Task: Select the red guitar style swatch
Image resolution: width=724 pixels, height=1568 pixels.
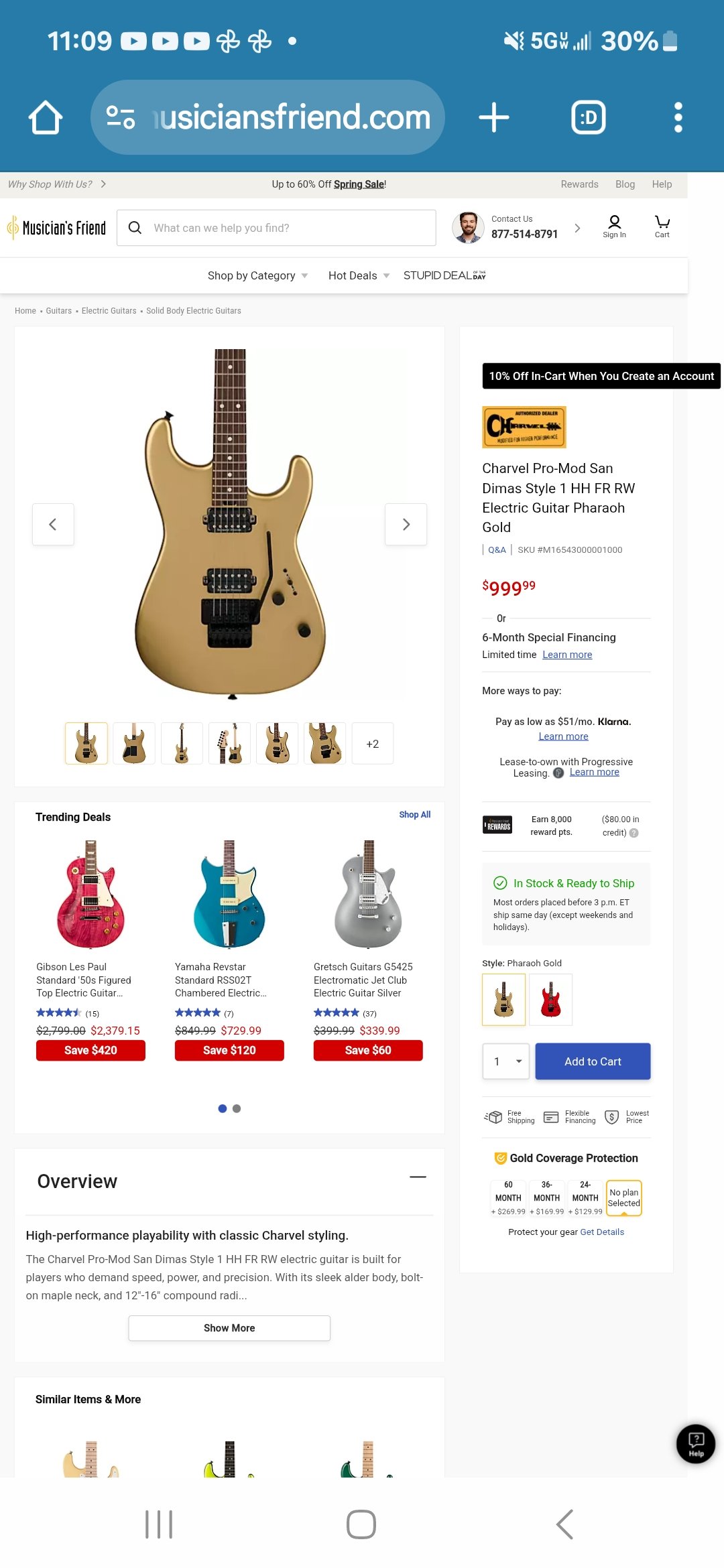Action: (550, 999)
